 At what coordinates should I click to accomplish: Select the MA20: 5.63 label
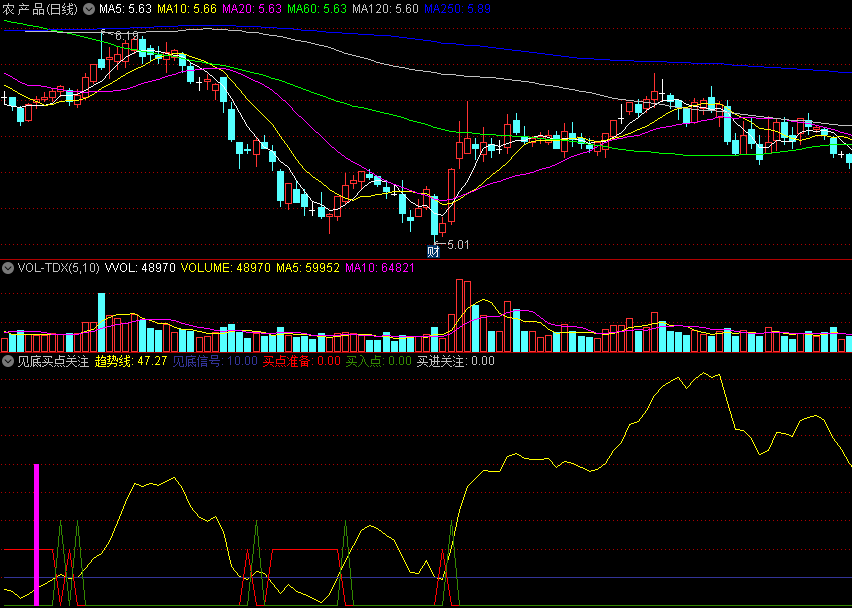(252, 9)
